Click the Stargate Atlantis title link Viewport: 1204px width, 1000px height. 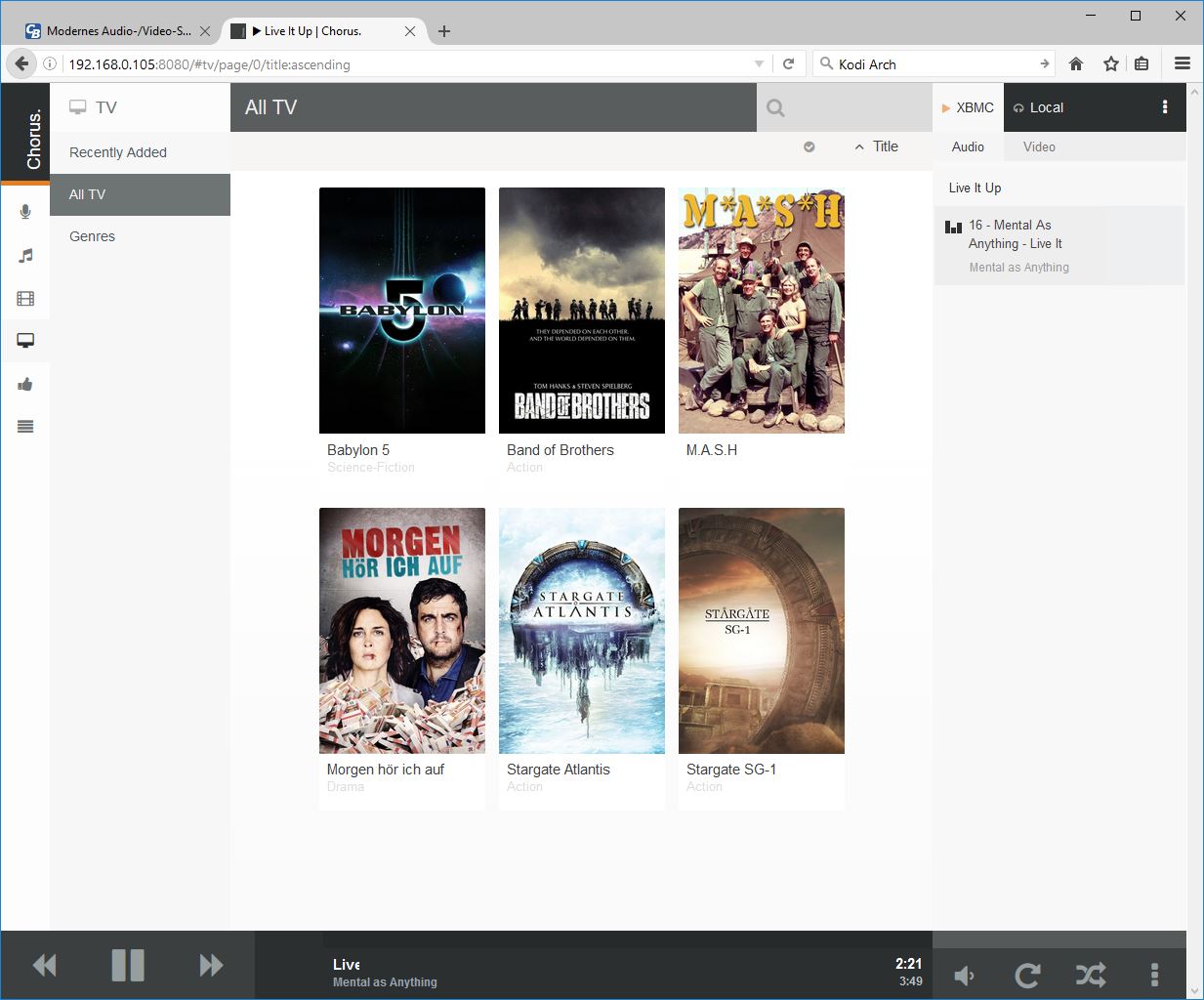click(x=559, y=770)
